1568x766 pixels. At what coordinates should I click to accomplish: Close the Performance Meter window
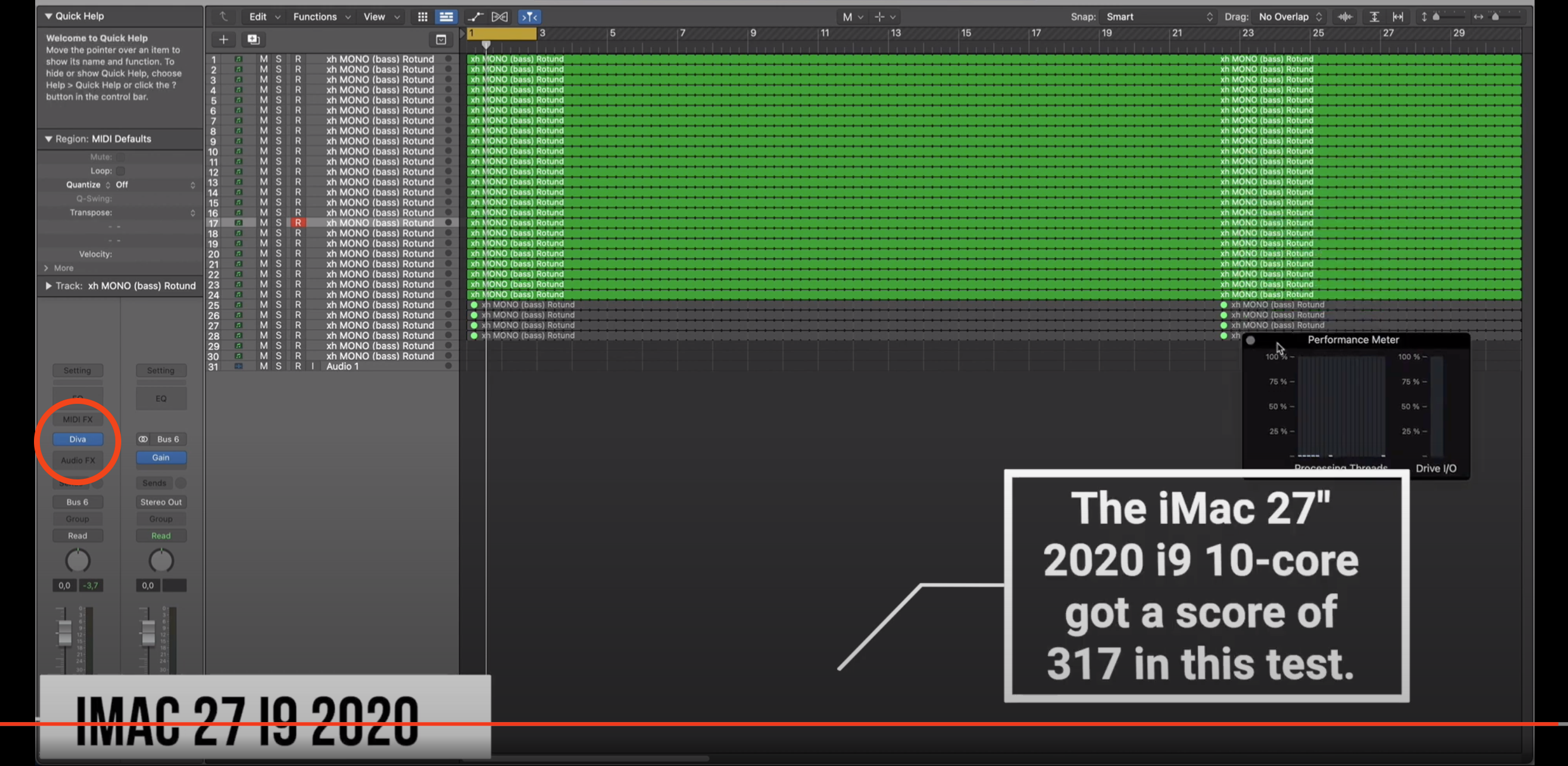point(1251,341)
